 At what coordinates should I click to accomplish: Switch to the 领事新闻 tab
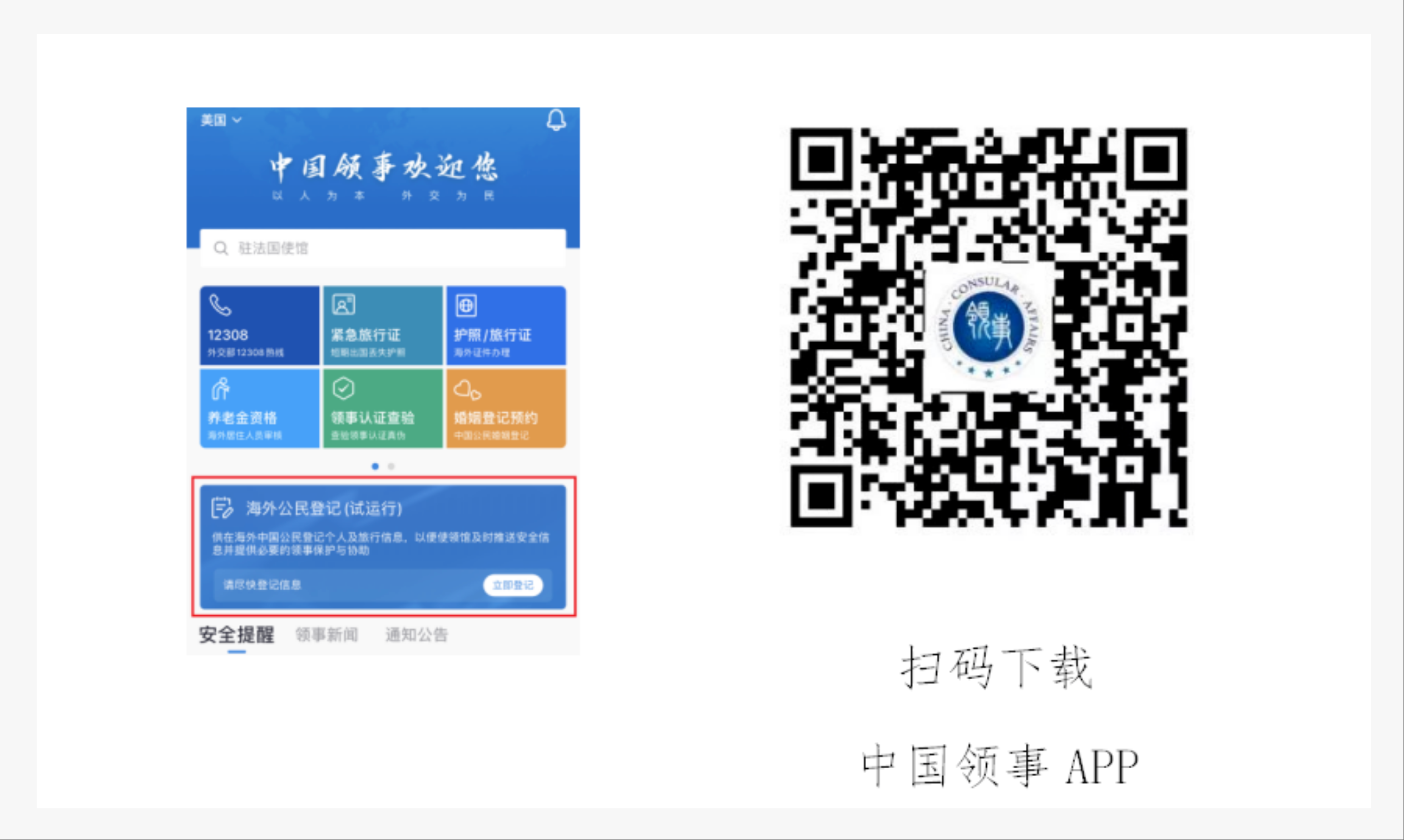[x=327, y=635]
